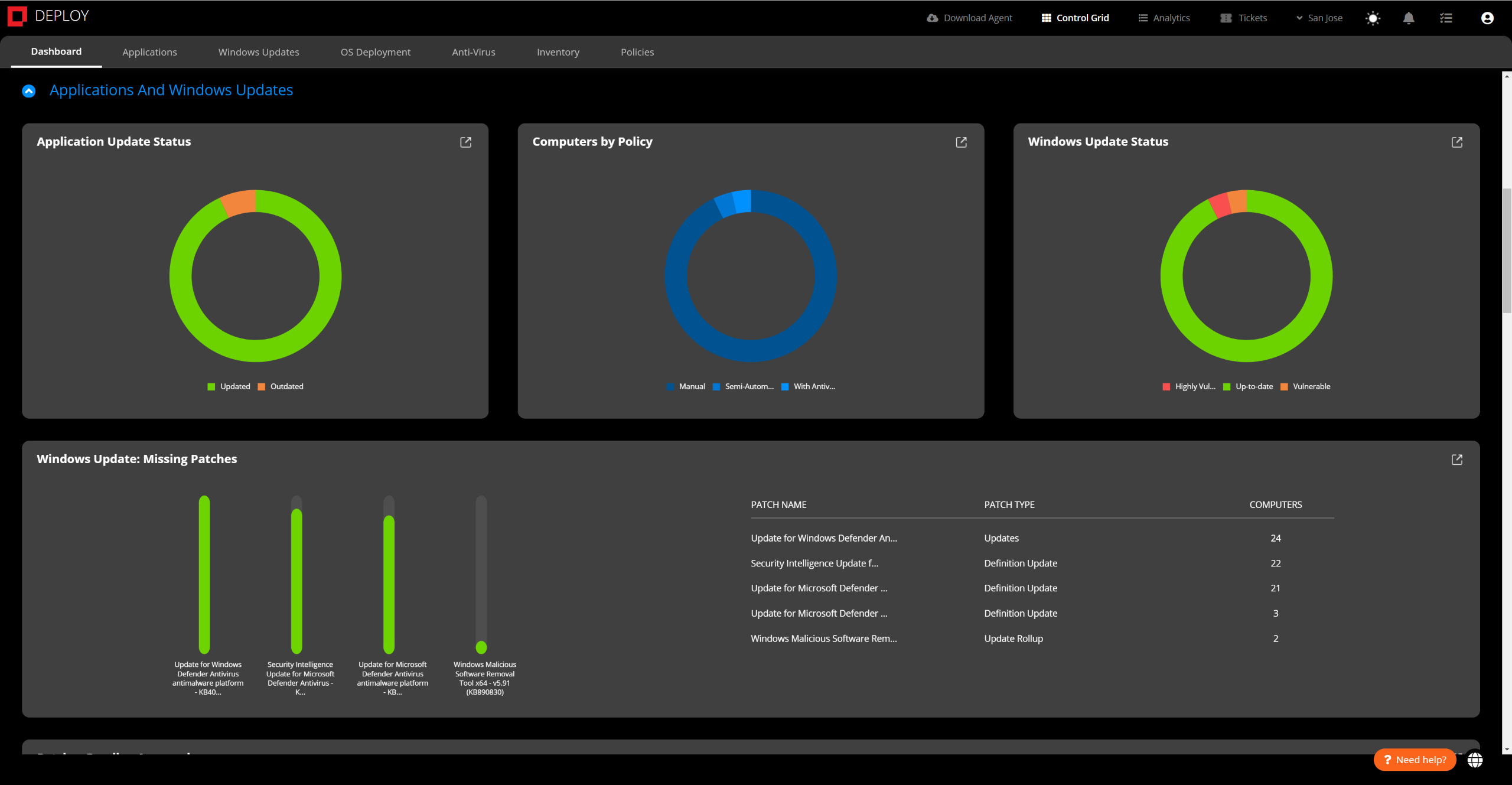Click the notifications bell icon
The height and width of the screenshot is (785, 1512).
coord(1408,18)
